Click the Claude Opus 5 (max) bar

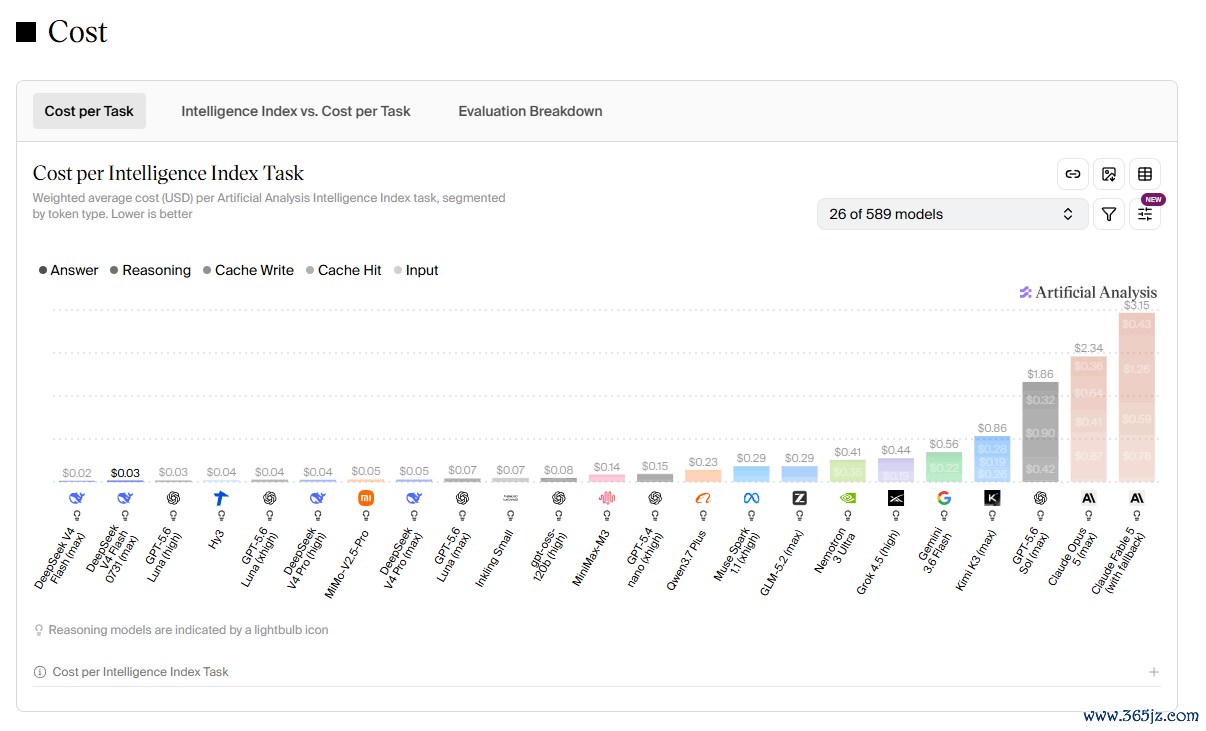[x=1088, y=419]
